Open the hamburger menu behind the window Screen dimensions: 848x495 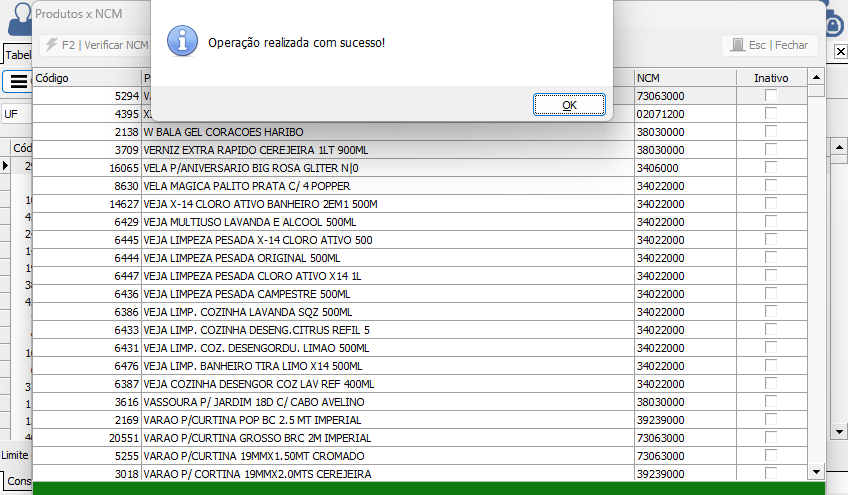(x=18, y=82)
